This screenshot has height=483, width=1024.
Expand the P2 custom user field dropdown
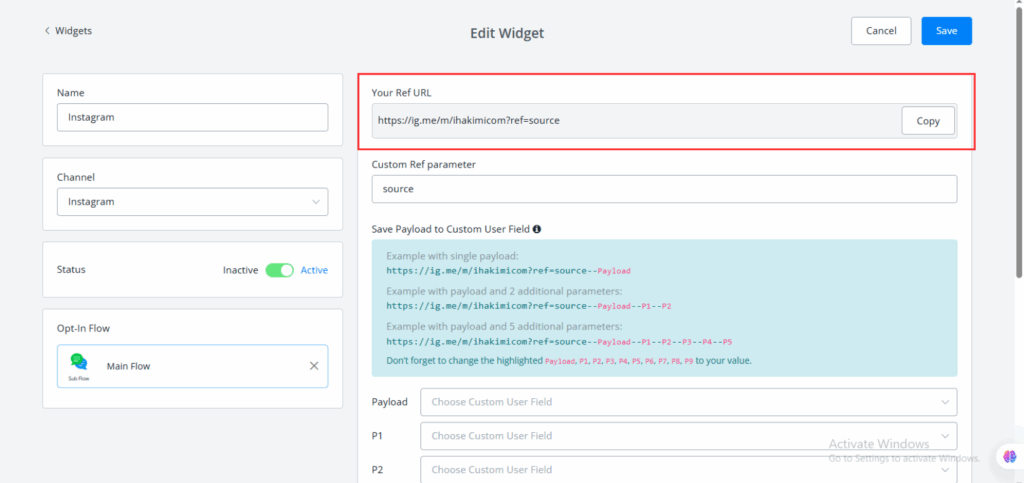(689, 469)
